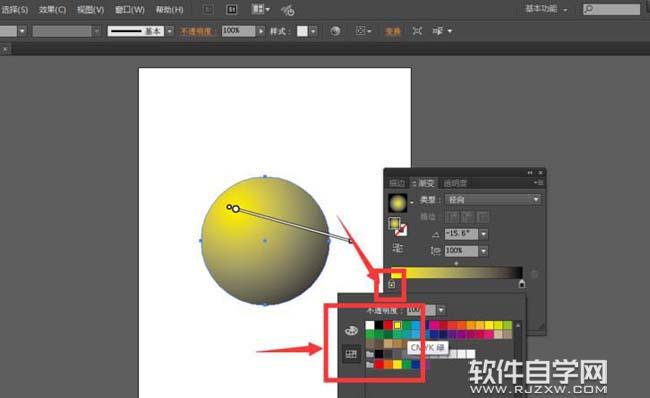650x398 pixels.
Task: Click the gradient midpoint diamond marker
Action: tap(456, 263)
